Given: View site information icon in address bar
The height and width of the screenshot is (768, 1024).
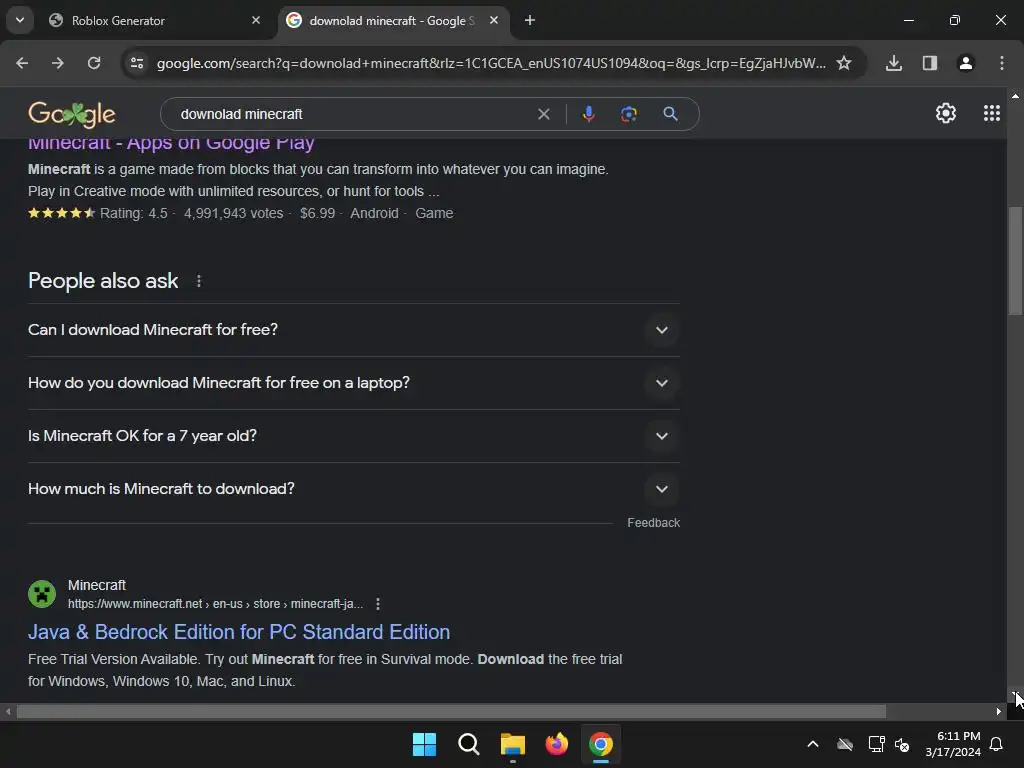Looking at the screenshot, I should 137,63.
